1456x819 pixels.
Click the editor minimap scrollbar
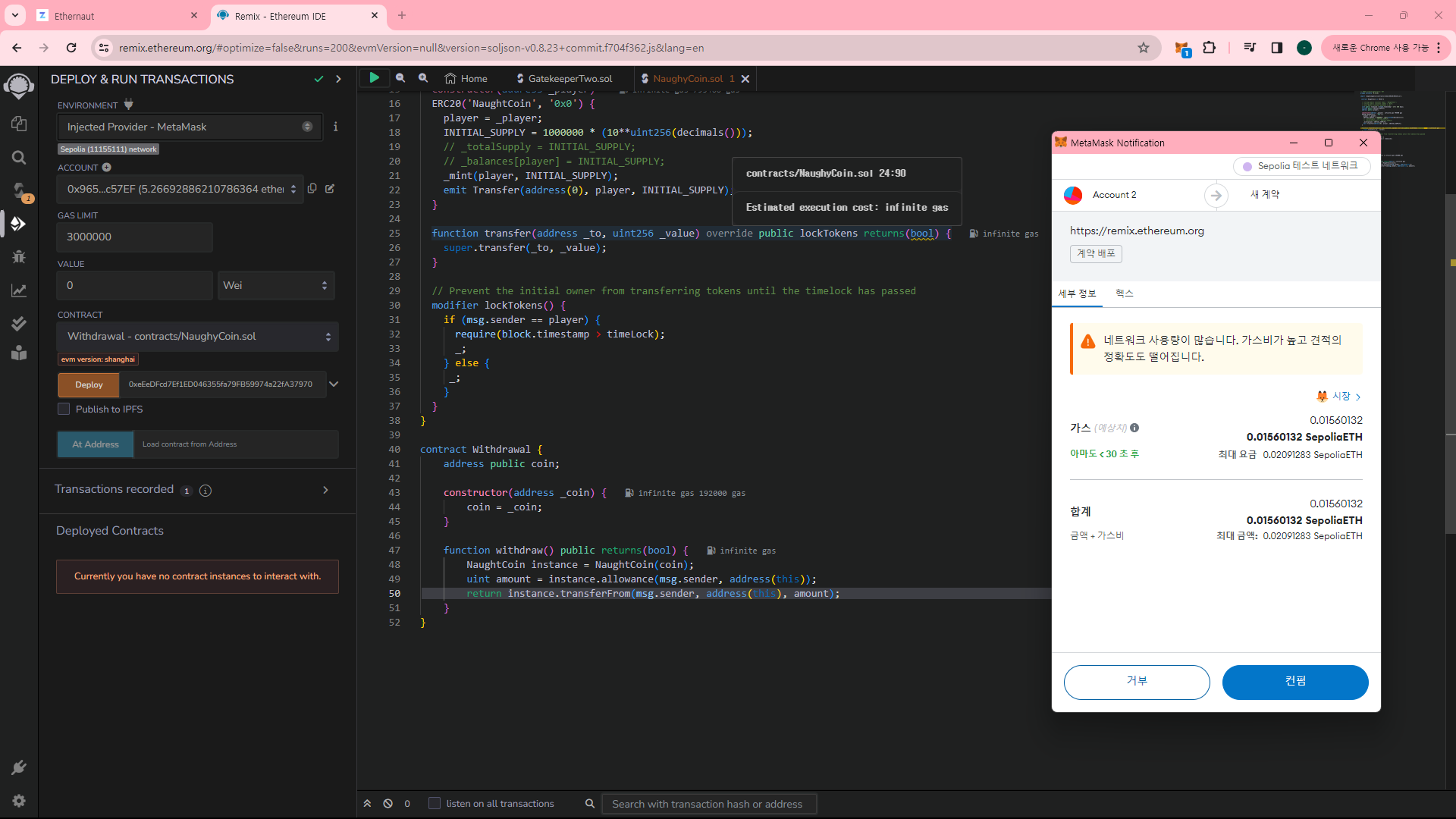coord(1450,364)
